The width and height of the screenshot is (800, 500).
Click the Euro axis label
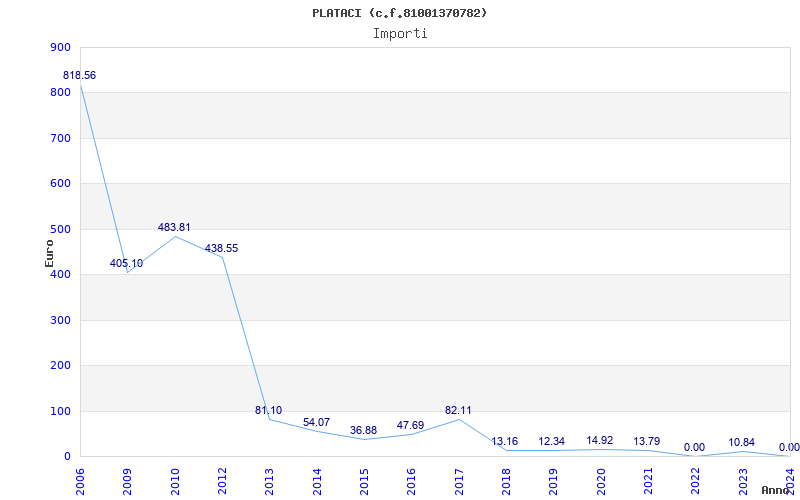tap(49, 253)
